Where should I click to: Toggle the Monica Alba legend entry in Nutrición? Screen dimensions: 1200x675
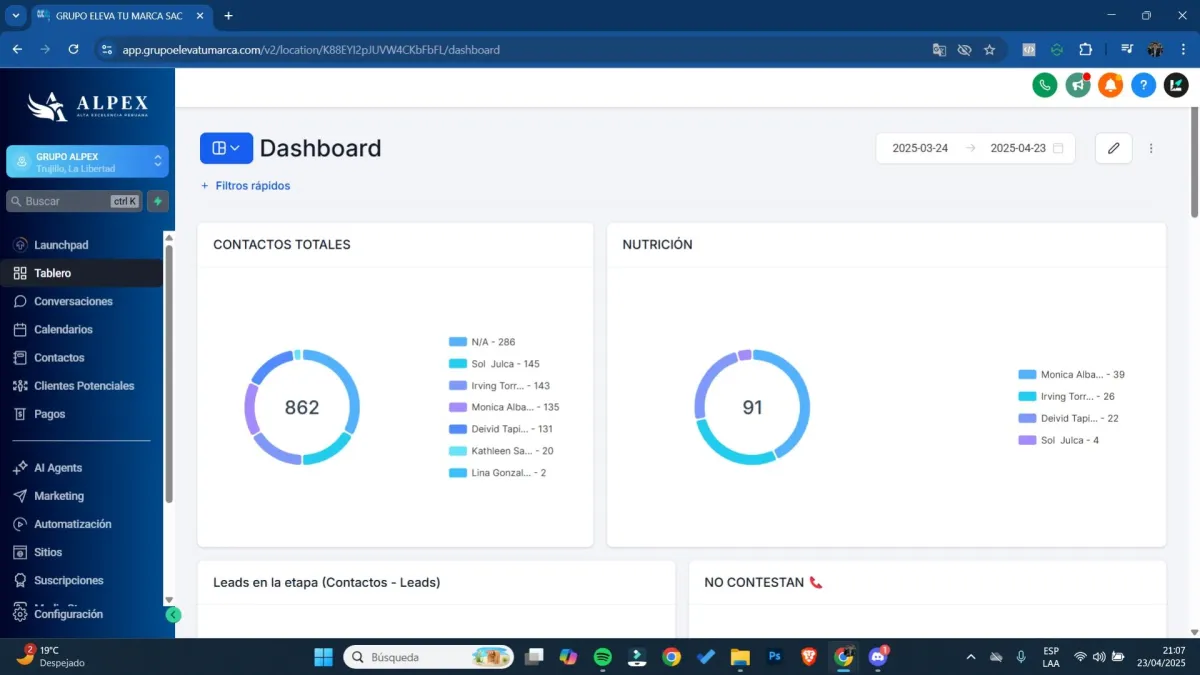tap(1071, 375)
